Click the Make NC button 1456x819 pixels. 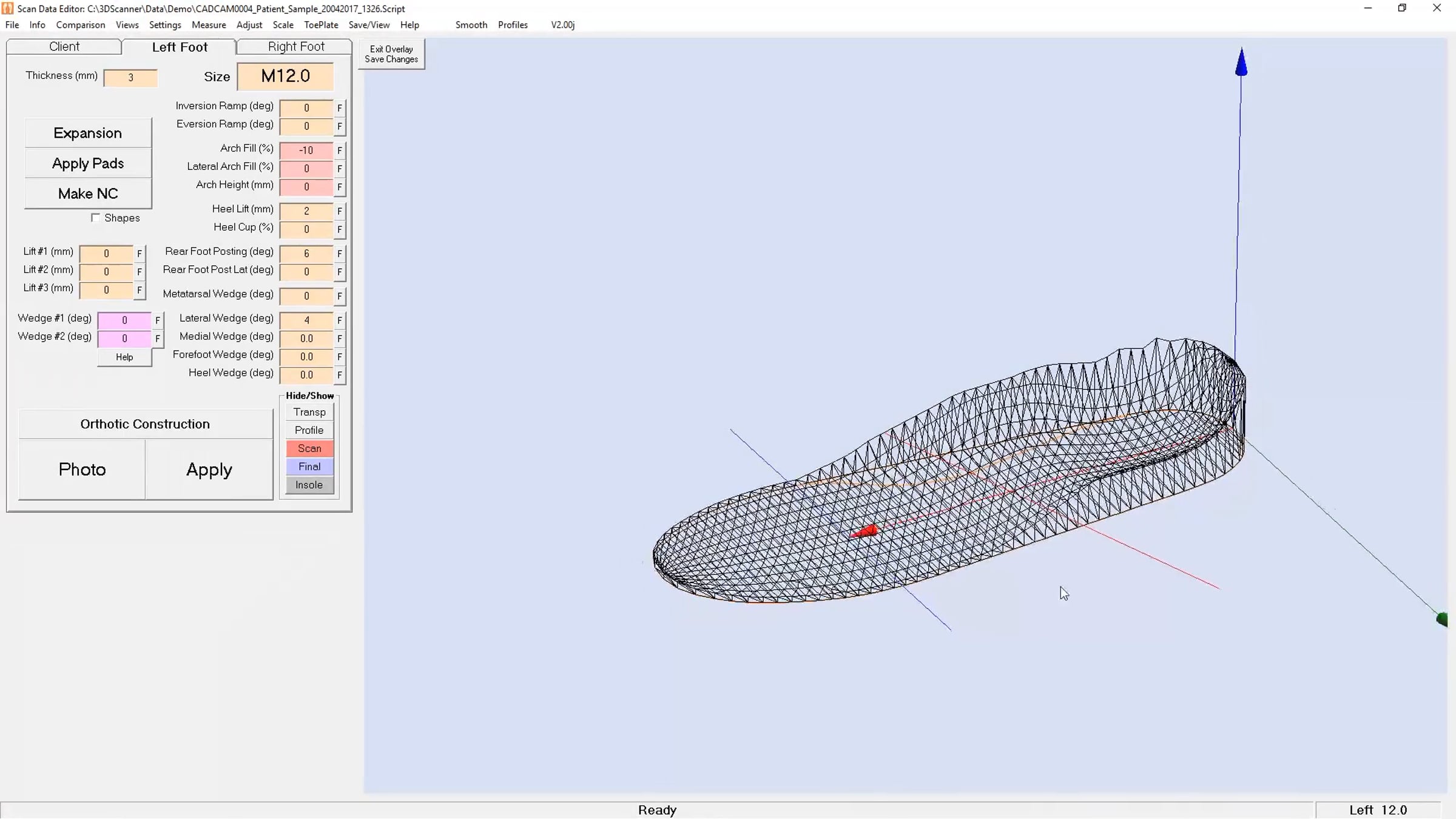[88, 194]
